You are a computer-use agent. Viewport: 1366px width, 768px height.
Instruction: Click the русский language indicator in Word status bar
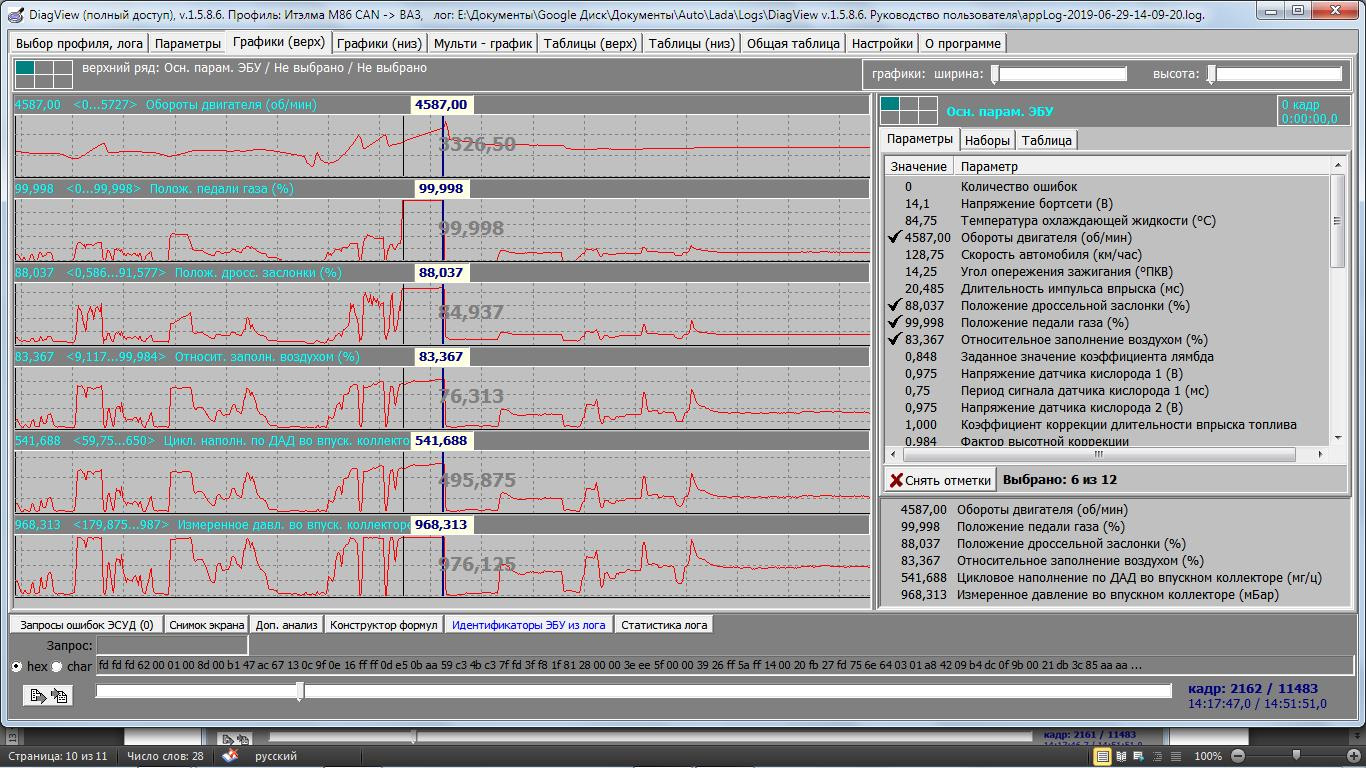point(276,756)
